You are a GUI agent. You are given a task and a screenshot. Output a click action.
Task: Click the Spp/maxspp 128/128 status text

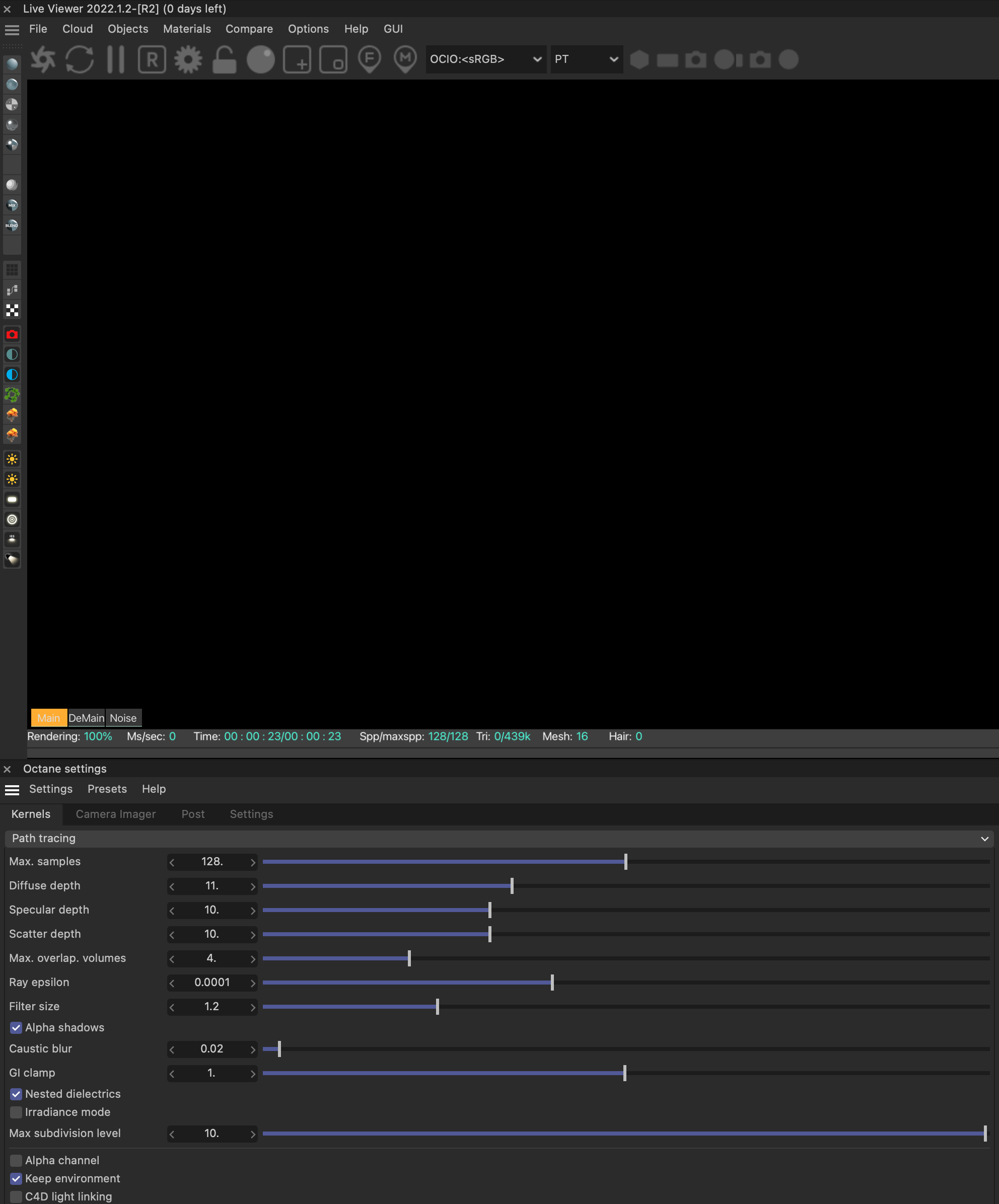(x=413, y=736)
